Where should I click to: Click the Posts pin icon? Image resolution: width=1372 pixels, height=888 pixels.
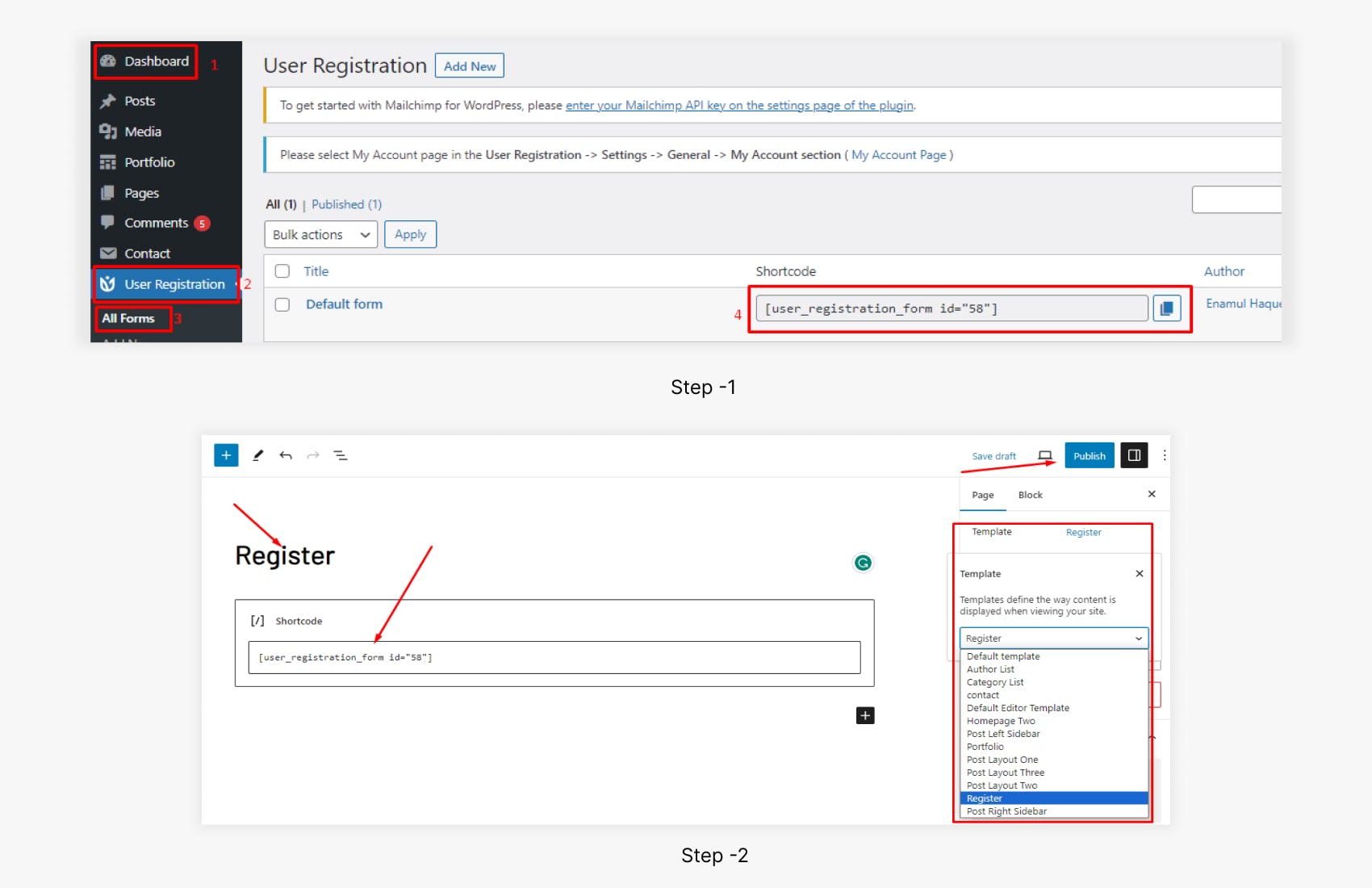108,101
